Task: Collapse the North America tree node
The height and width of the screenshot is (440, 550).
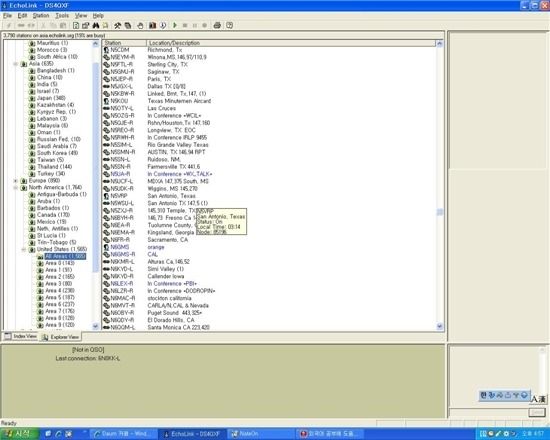Action: tap(15, 187)
